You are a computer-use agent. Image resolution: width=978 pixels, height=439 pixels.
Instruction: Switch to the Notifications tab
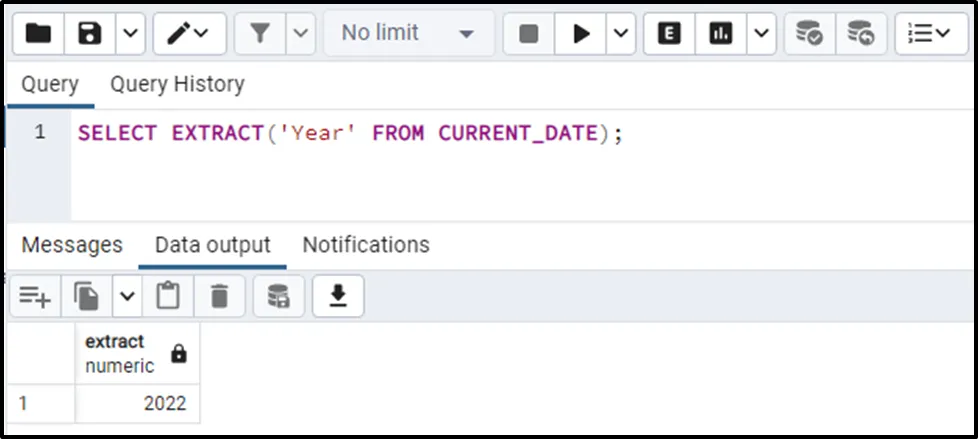[366, 245]
